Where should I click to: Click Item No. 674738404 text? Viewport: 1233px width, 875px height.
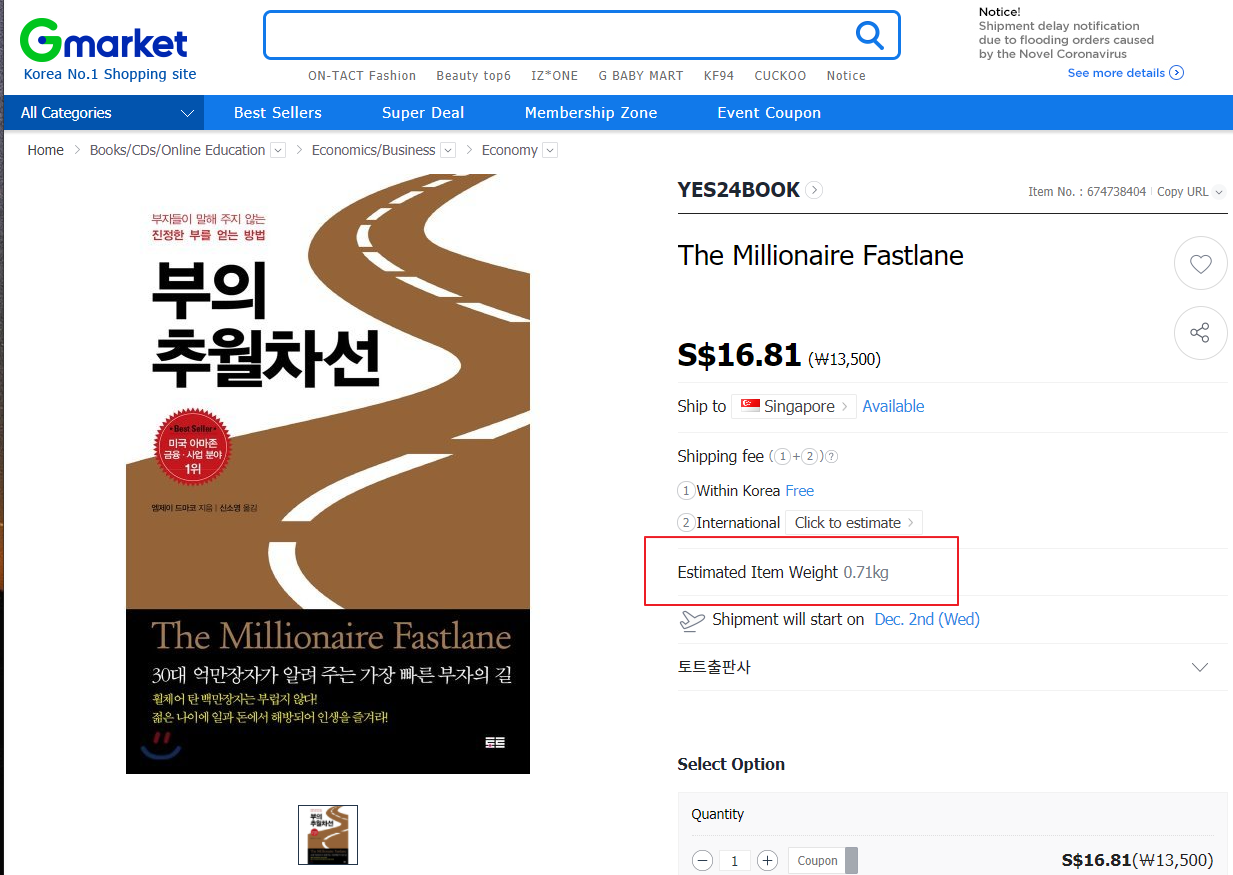pos(1087,192)
